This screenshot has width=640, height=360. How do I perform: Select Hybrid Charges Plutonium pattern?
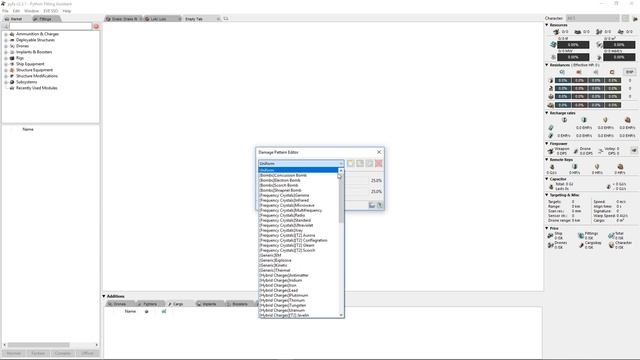299,295
